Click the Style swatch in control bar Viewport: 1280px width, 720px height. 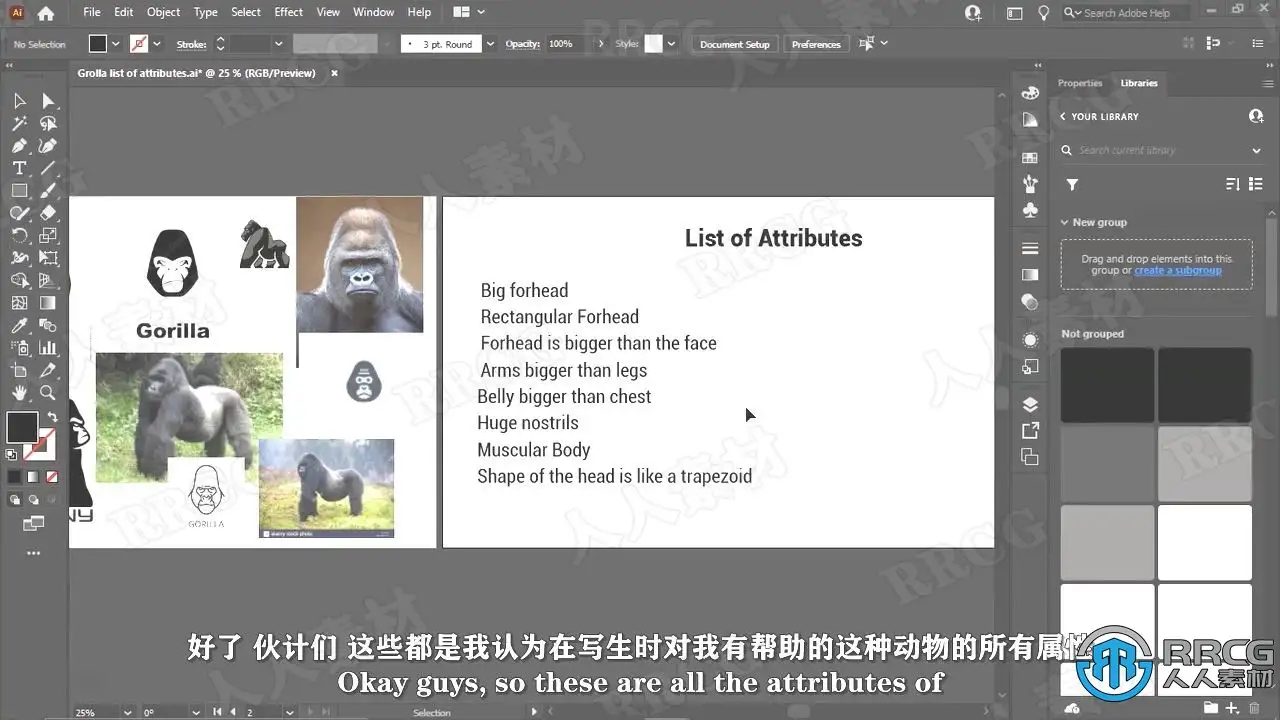click(653, 44)
